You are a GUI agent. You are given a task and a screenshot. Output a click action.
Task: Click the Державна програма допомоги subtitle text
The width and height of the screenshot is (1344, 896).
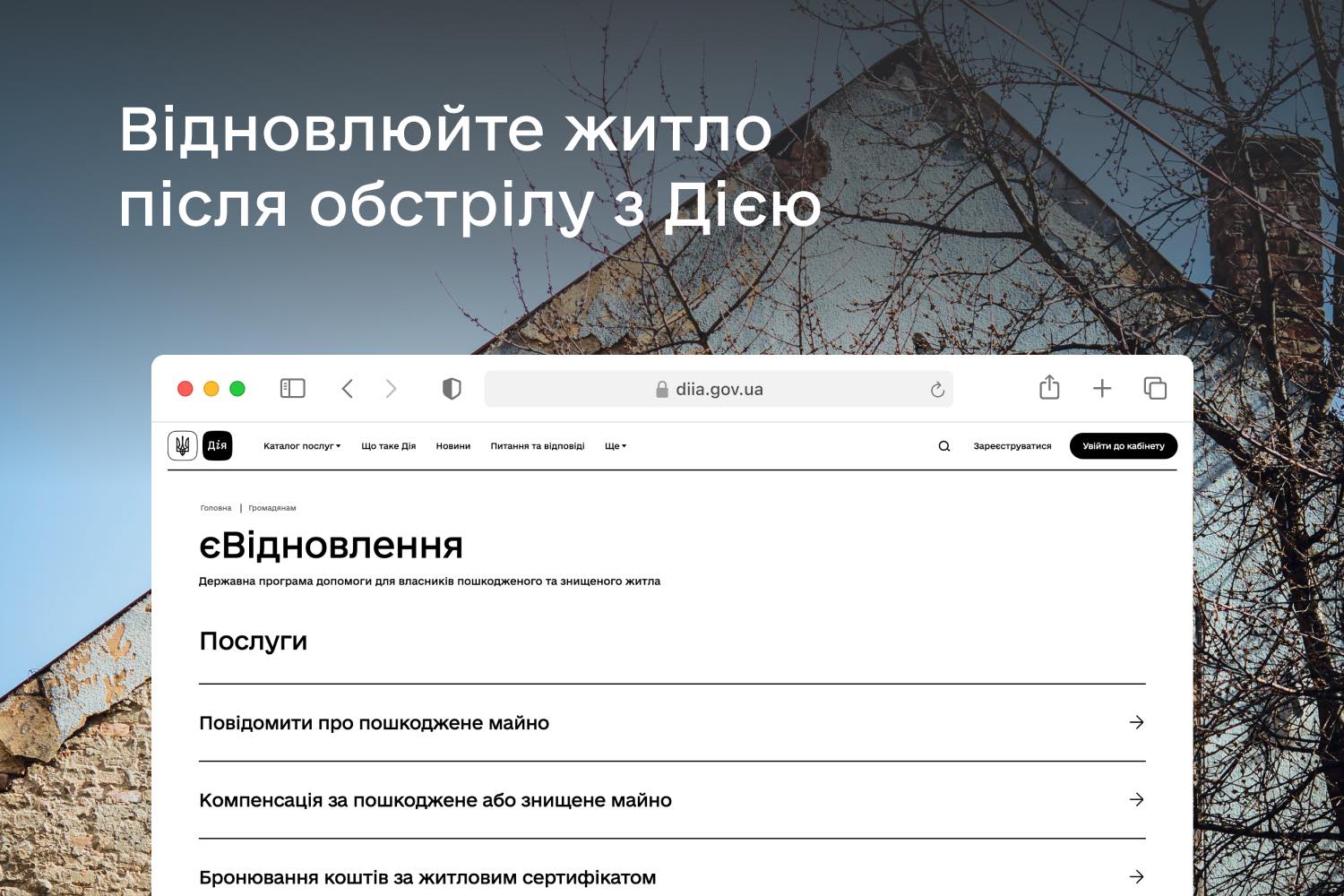[x=429, y=582]
